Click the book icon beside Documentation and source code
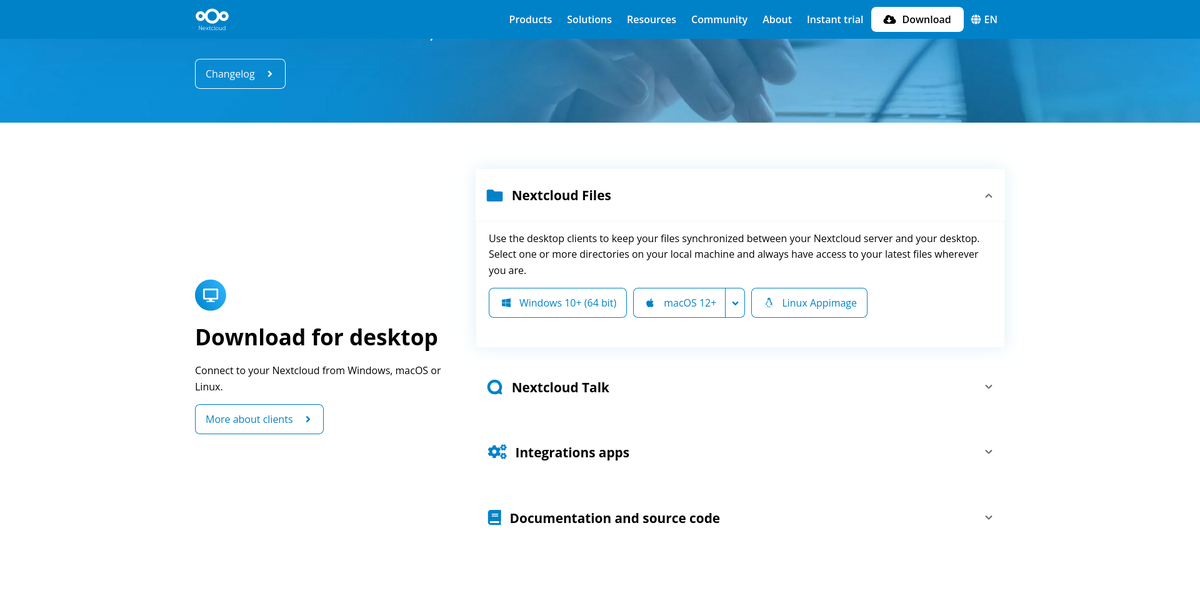This screenshot has height=600, width=1200. coord(493,517)
